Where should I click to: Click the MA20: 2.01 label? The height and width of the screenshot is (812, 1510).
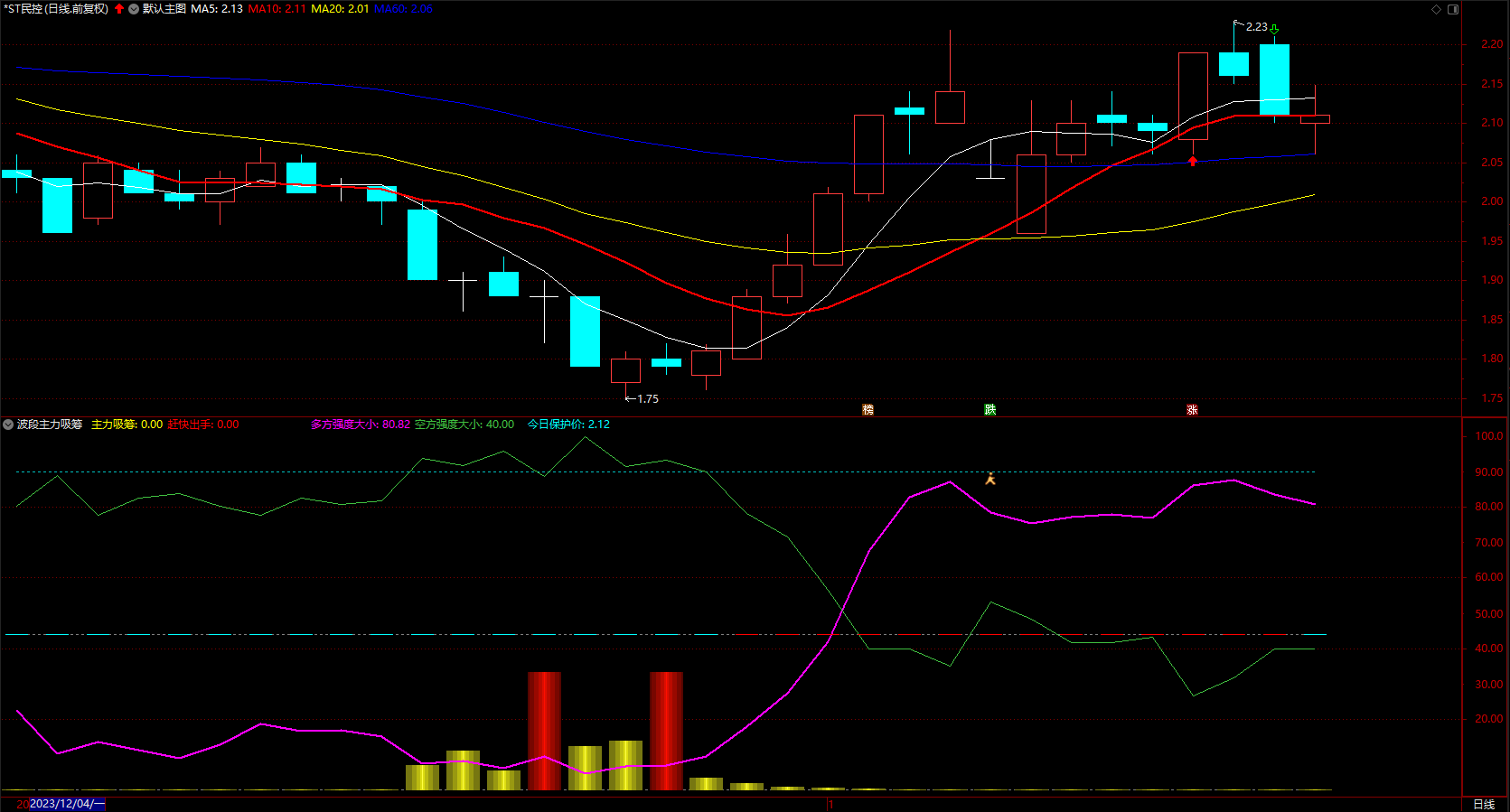340,9
